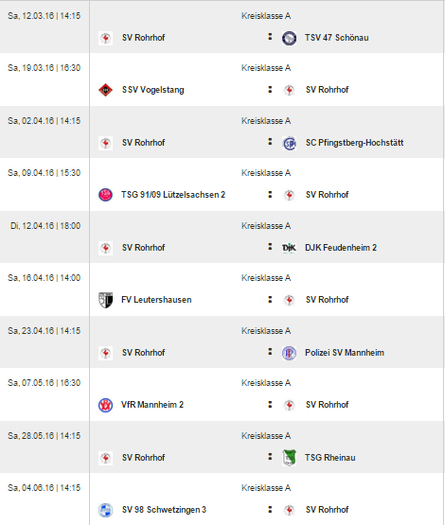The height and width of the screenshot is (525, 445).
Task: Click the Polizei SV Mannheim team name
Action: 345,353
